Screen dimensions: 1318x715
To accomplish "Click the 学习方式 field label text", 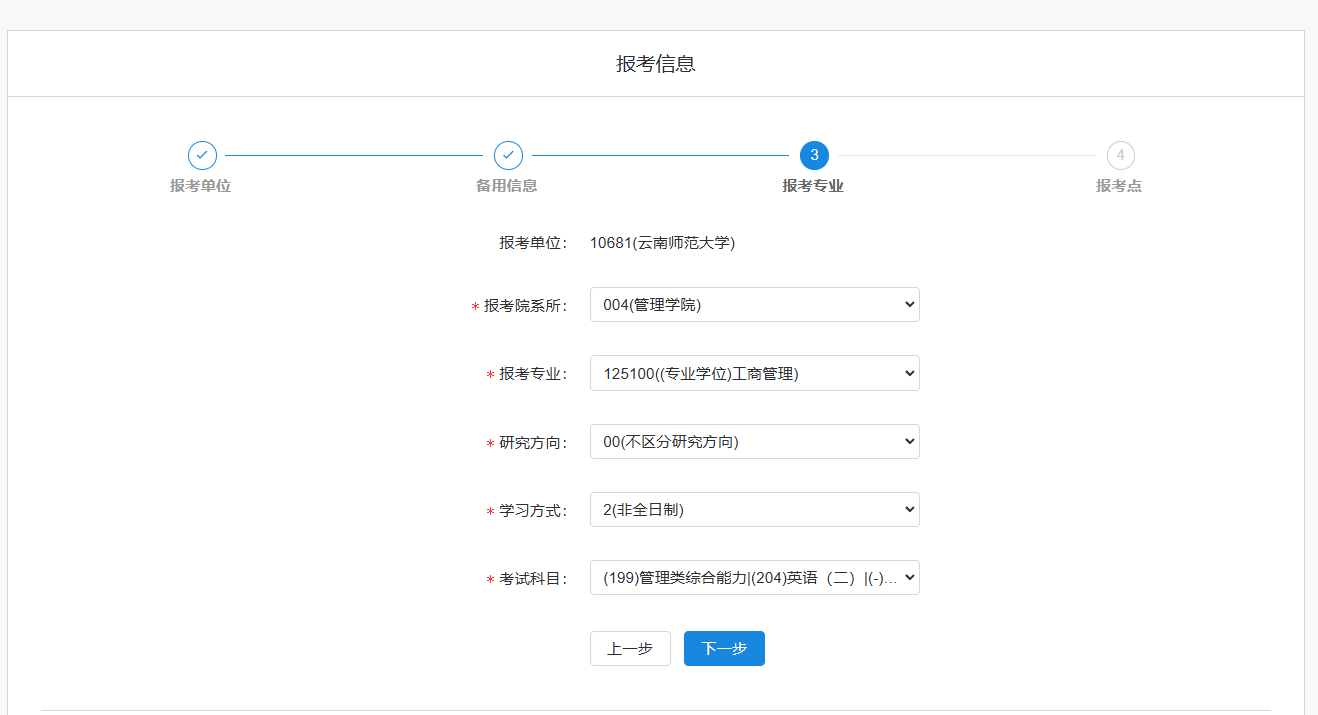I will tap(533, 511).
